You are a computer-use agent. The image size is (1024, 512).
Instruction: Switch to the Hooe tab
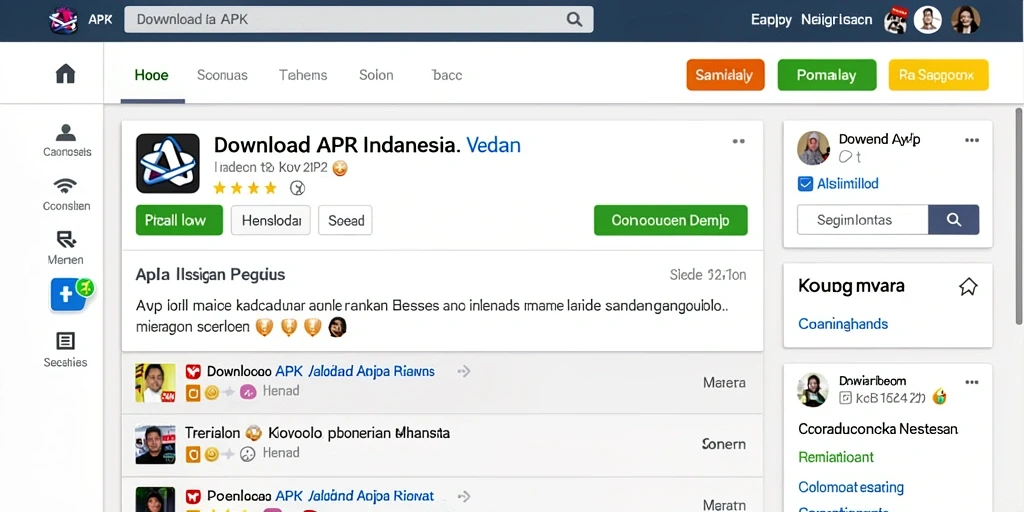click(152, 75)
